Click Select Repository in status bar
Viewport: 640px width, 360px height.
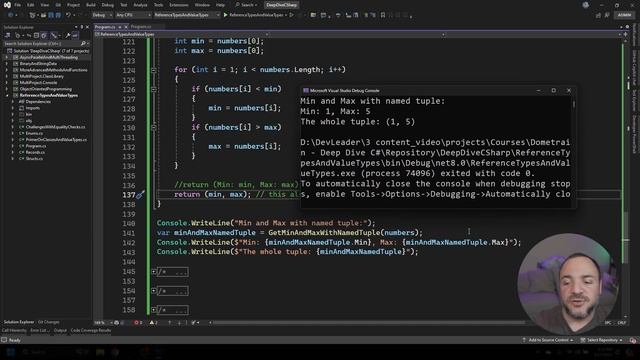tap(602, 340)
